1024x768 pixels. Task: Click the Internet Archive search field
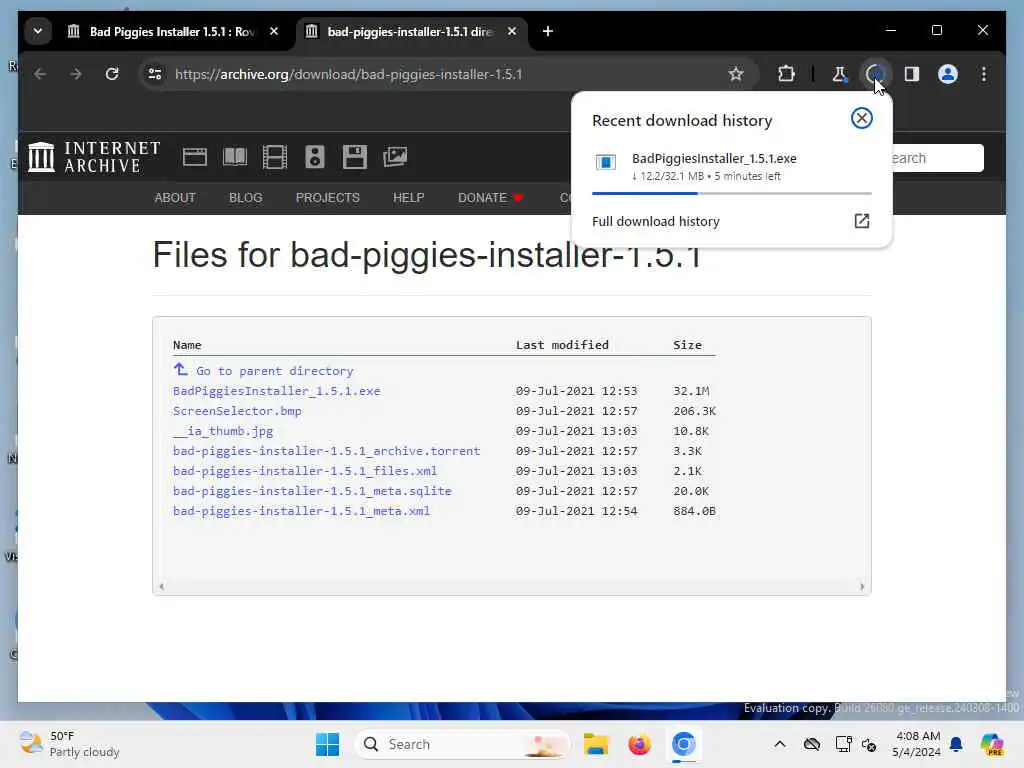(937, 158)
